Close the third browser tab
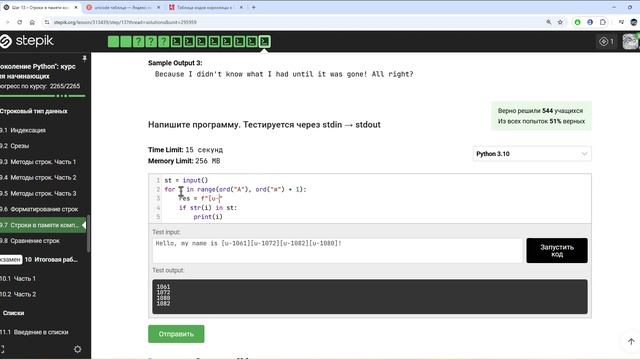Screen dimensions: 640x360 click(241, 7)
